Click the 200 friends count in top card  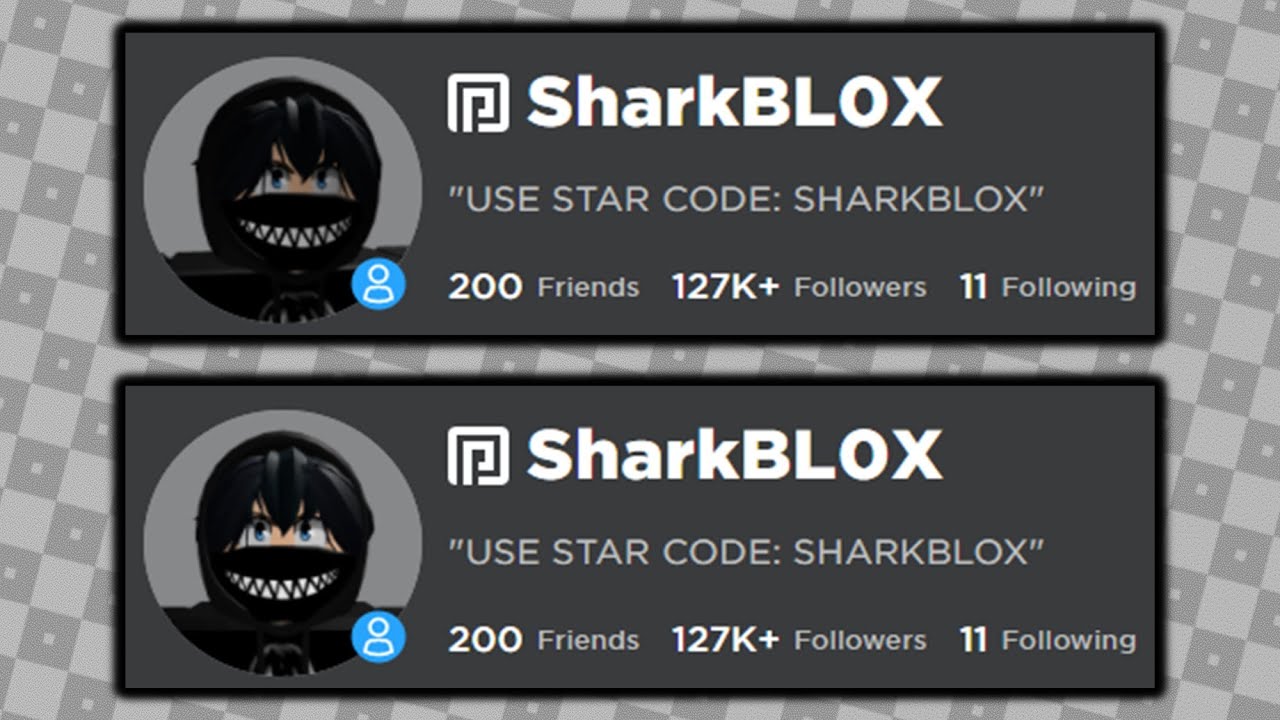pyautogui.click(x=485, y=287)
